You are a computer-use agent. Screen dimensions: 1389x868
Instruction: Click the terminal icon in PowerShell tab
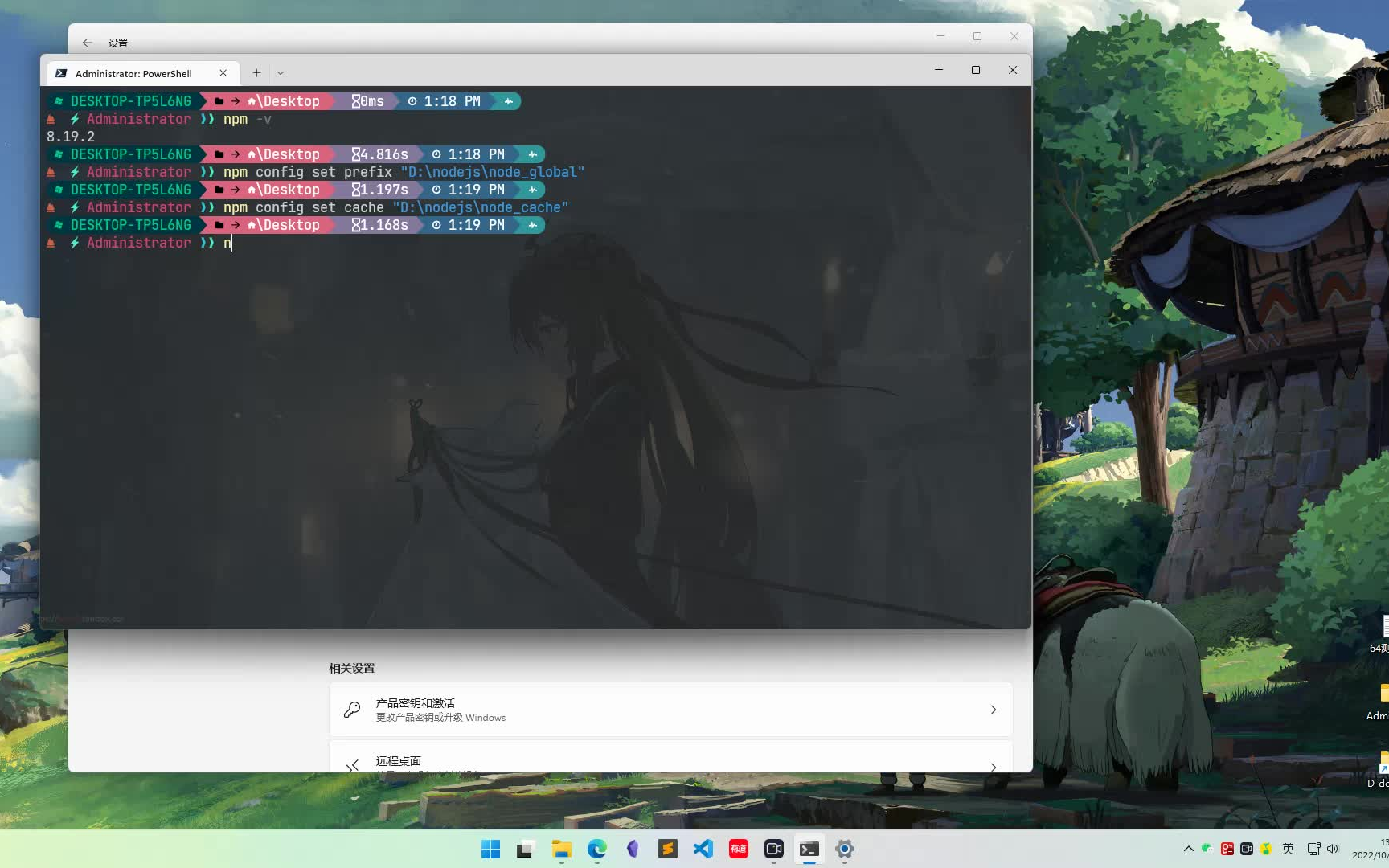[61, 73]
